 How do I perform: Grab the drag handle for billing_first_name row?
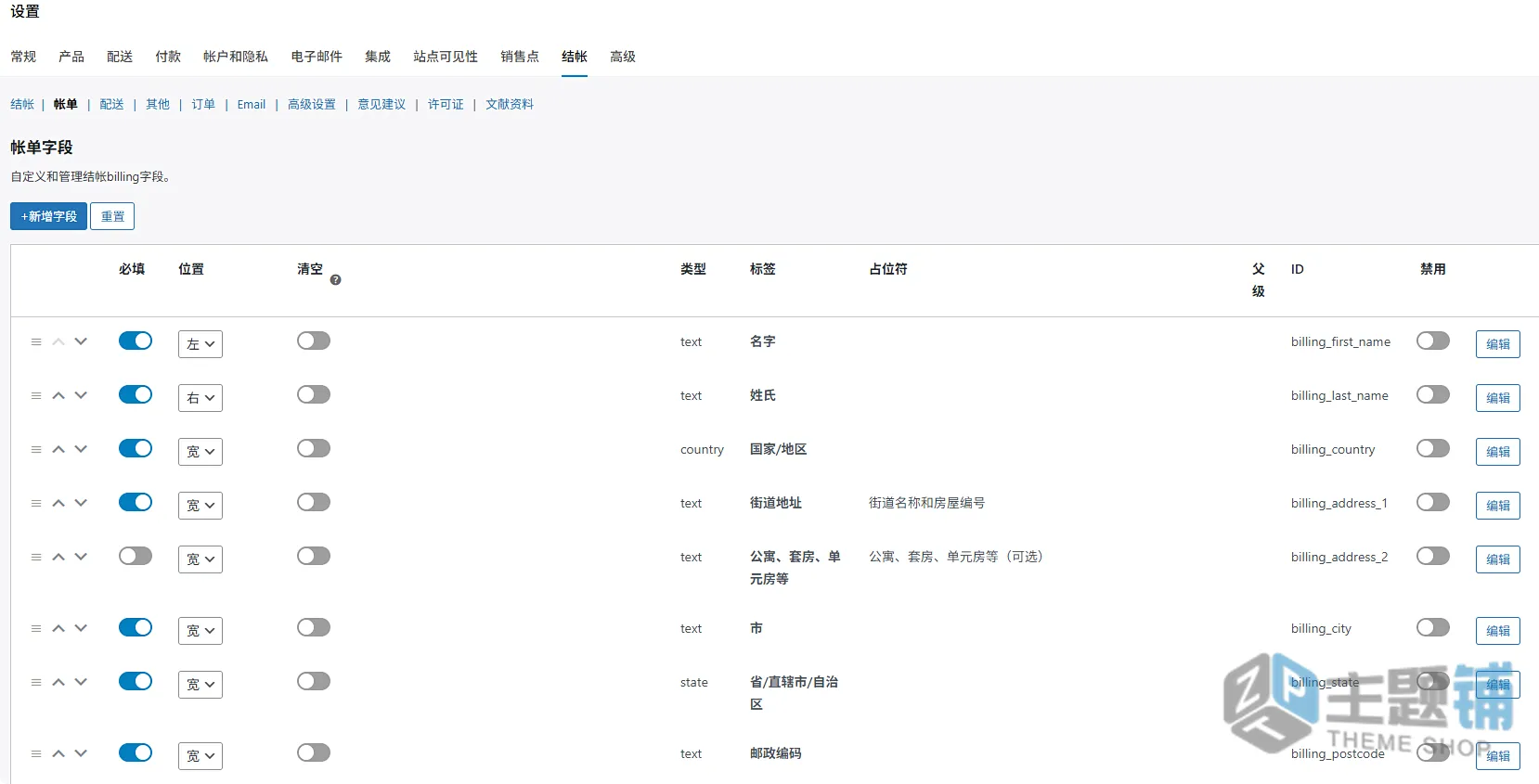(36, 341)
